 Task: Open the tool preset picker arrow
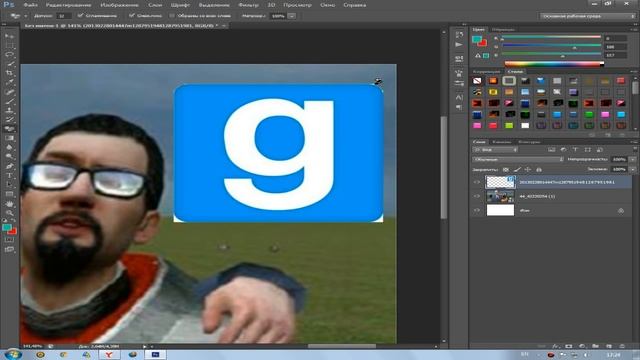pyautogui.click(x=25, y=16)
